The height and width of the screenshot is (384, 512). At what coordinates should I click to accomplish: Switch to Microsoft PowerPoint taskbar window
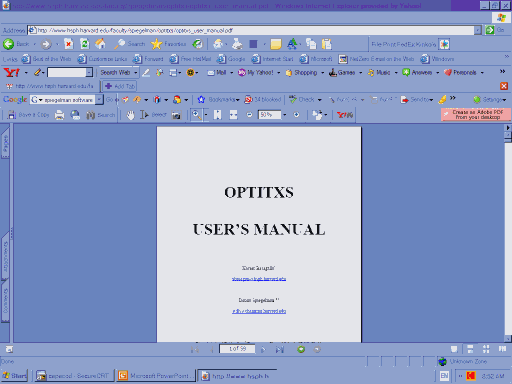coord(156,376)
